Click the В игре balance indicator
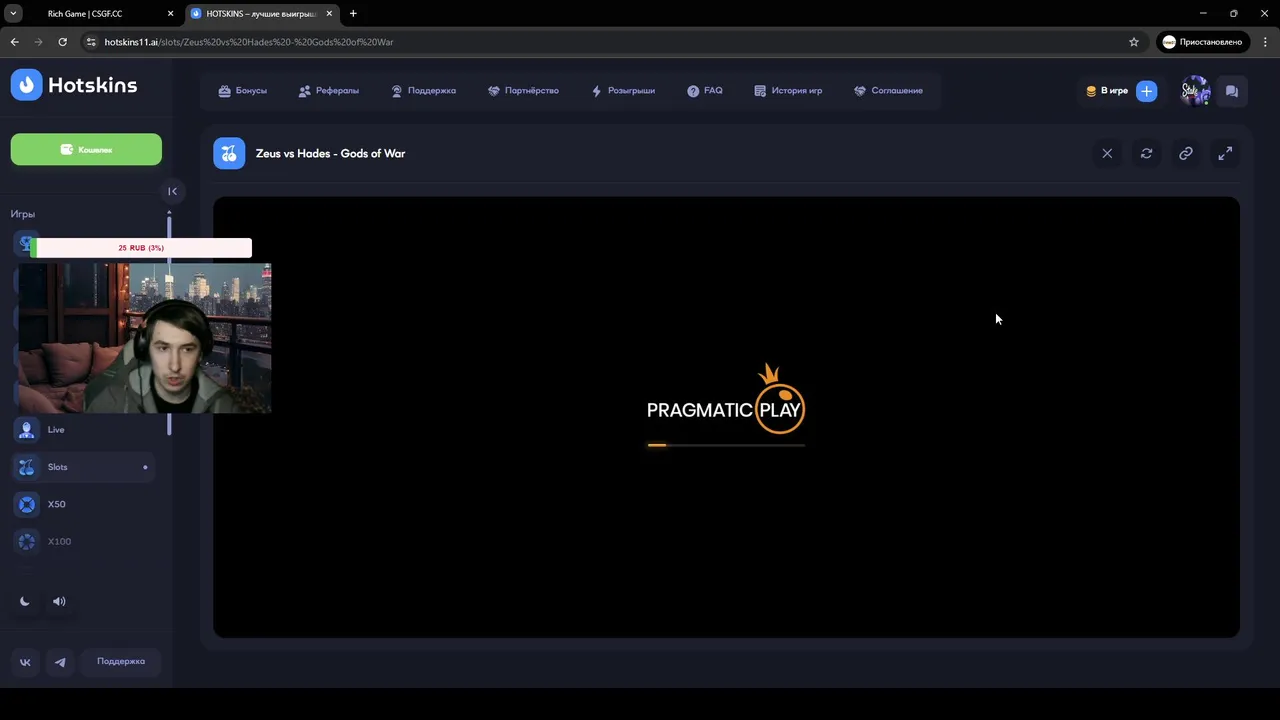The image size is (1280, 720). (1107, 91)
